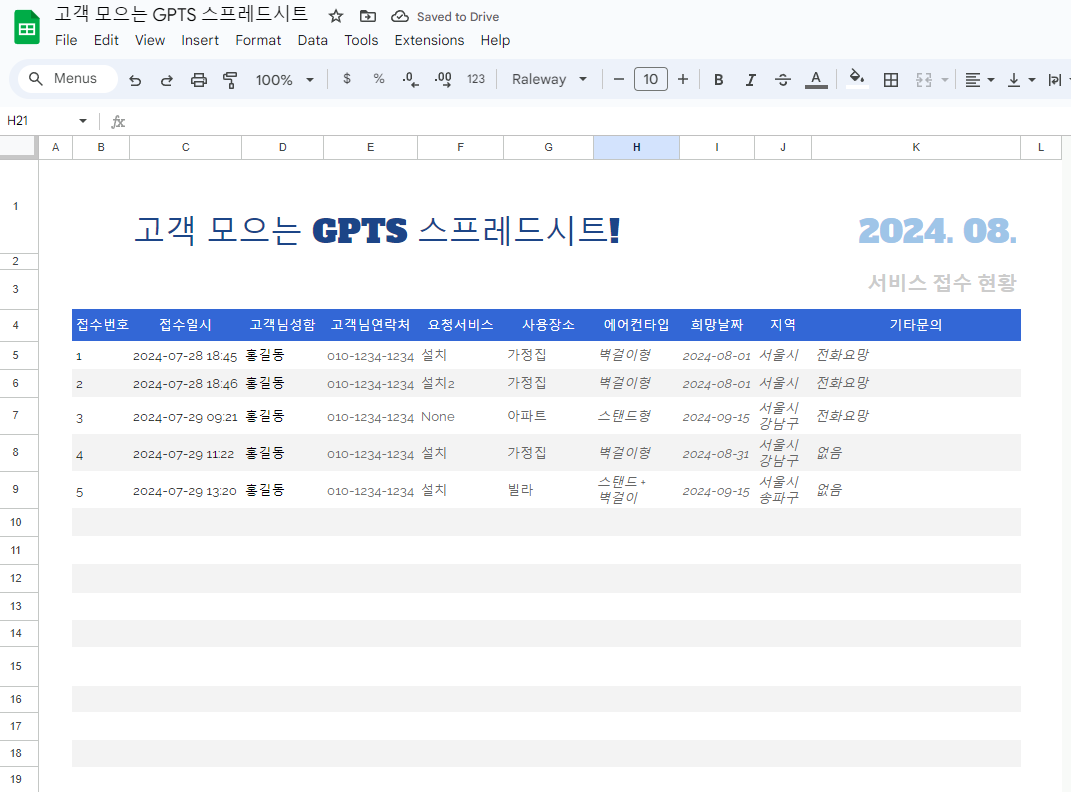The width and height of the screenshot is (1071, 792).
Task: Print the spreadsheet with the printer icon
Action: (x=199, y=80)
